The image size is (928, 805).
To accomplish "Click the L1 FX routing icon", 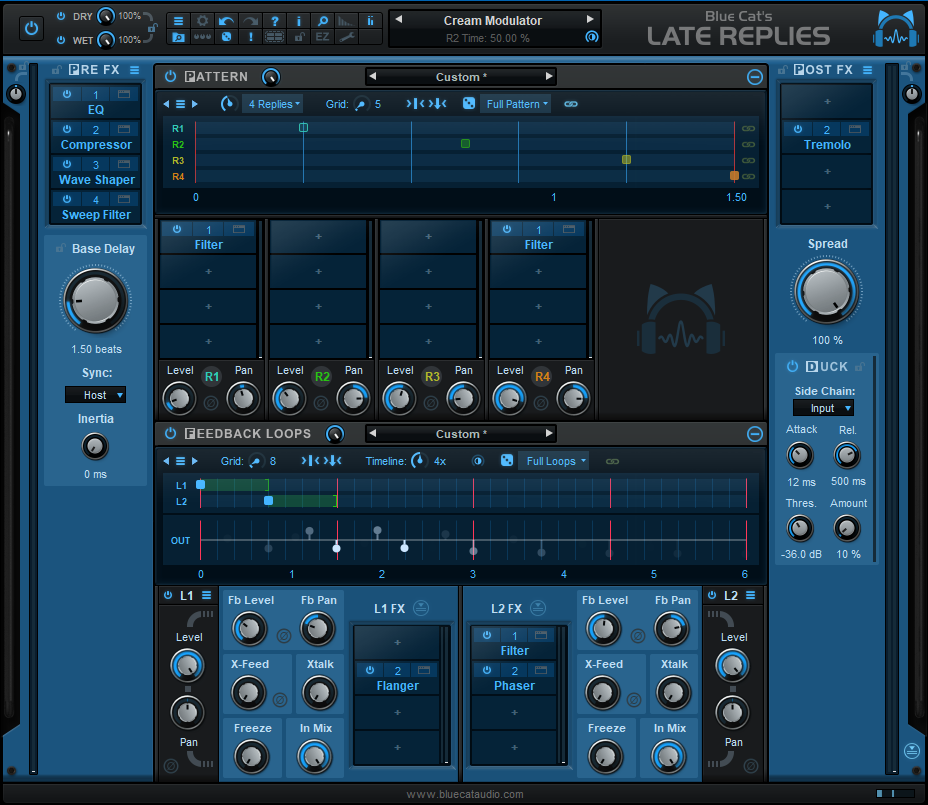I will 421,608.
